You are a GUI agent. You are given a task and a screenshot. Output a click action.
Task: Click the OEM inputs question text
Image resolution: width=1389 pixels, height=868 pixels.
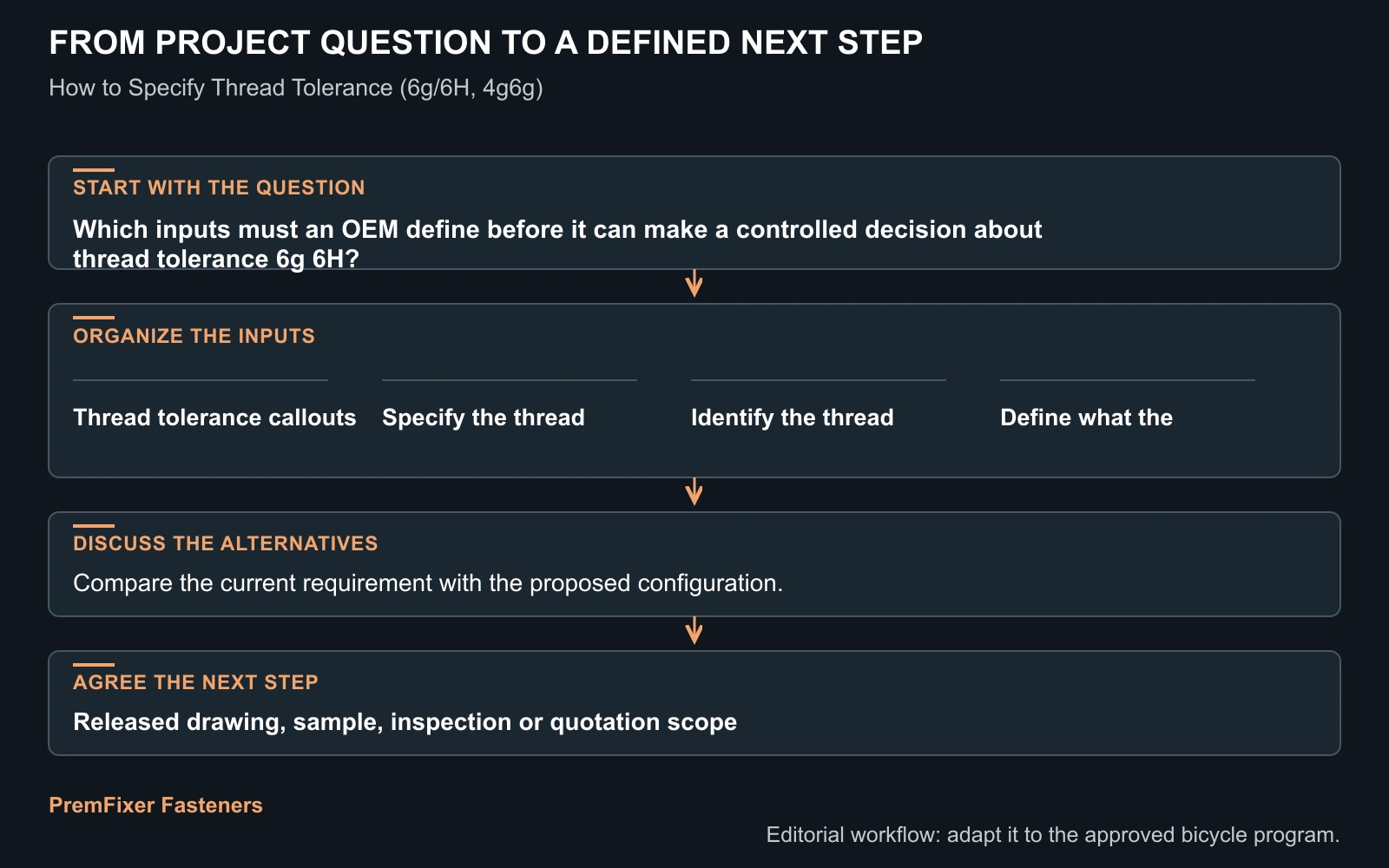pos(557,244)
